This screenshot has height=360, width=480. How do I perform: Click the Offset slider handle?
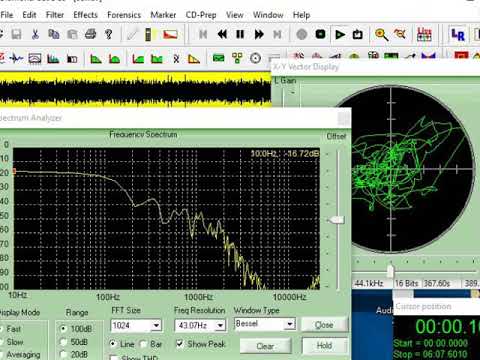pos(336,220)
